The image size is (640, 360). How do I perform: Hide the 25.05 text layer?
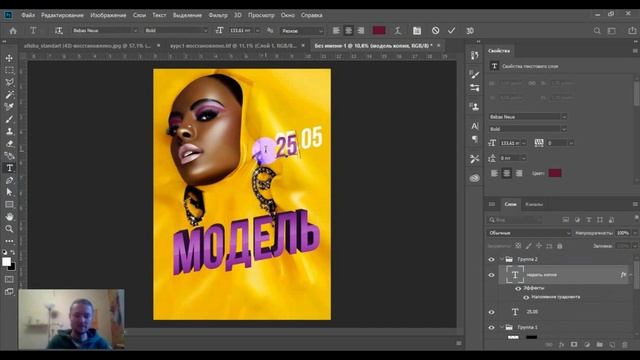point(491,312)
